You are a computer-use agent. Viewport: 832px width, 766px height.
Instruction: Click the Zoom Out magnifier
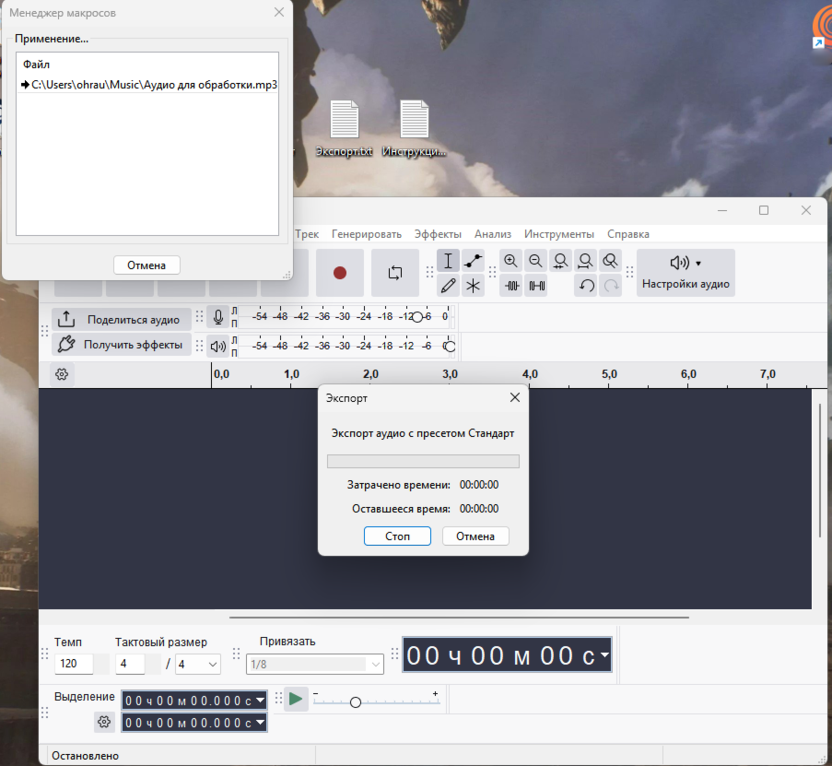coord(536,261)
